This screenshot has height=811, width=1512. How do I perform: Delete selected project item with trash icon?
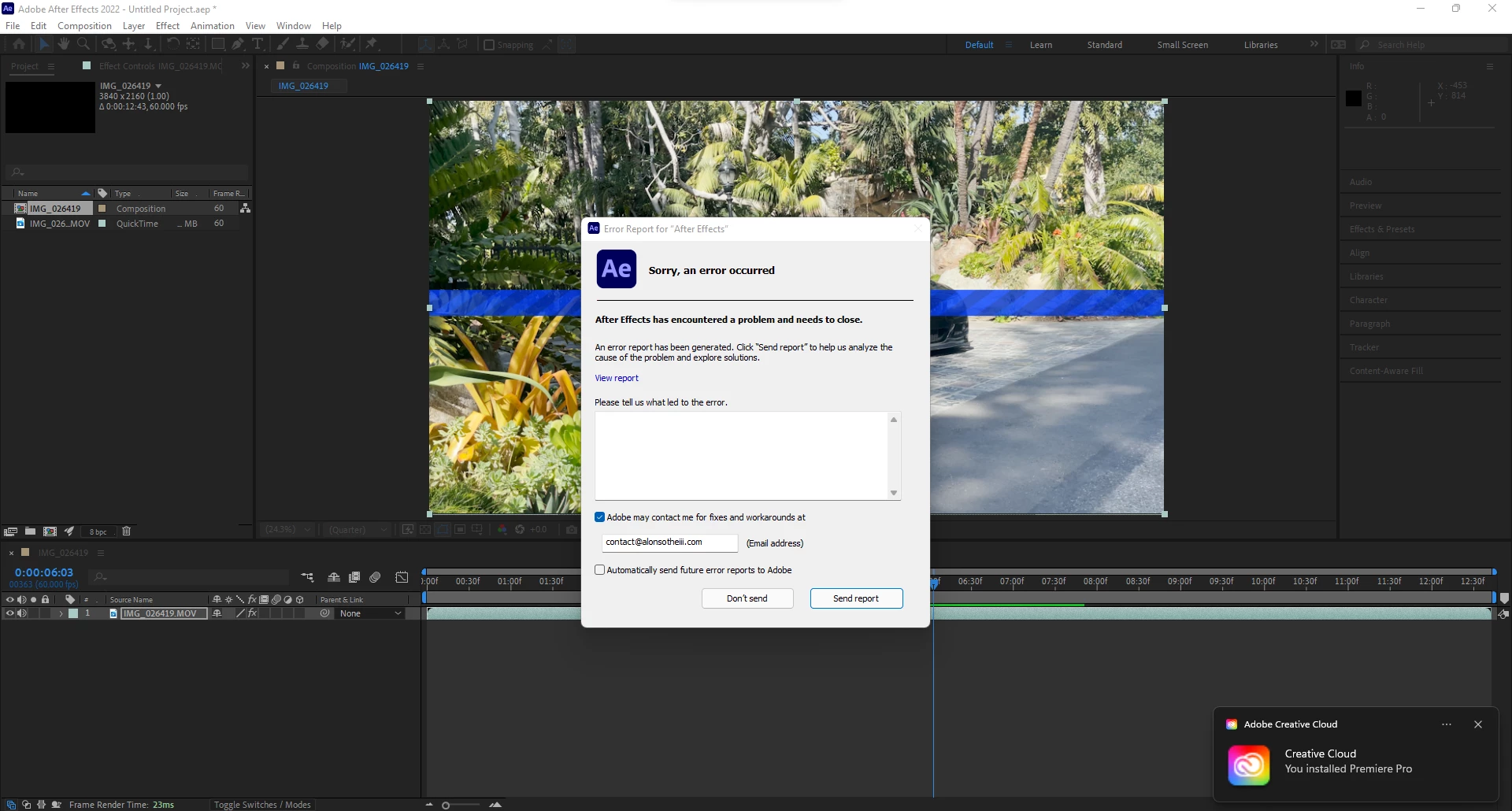(126, 531)
